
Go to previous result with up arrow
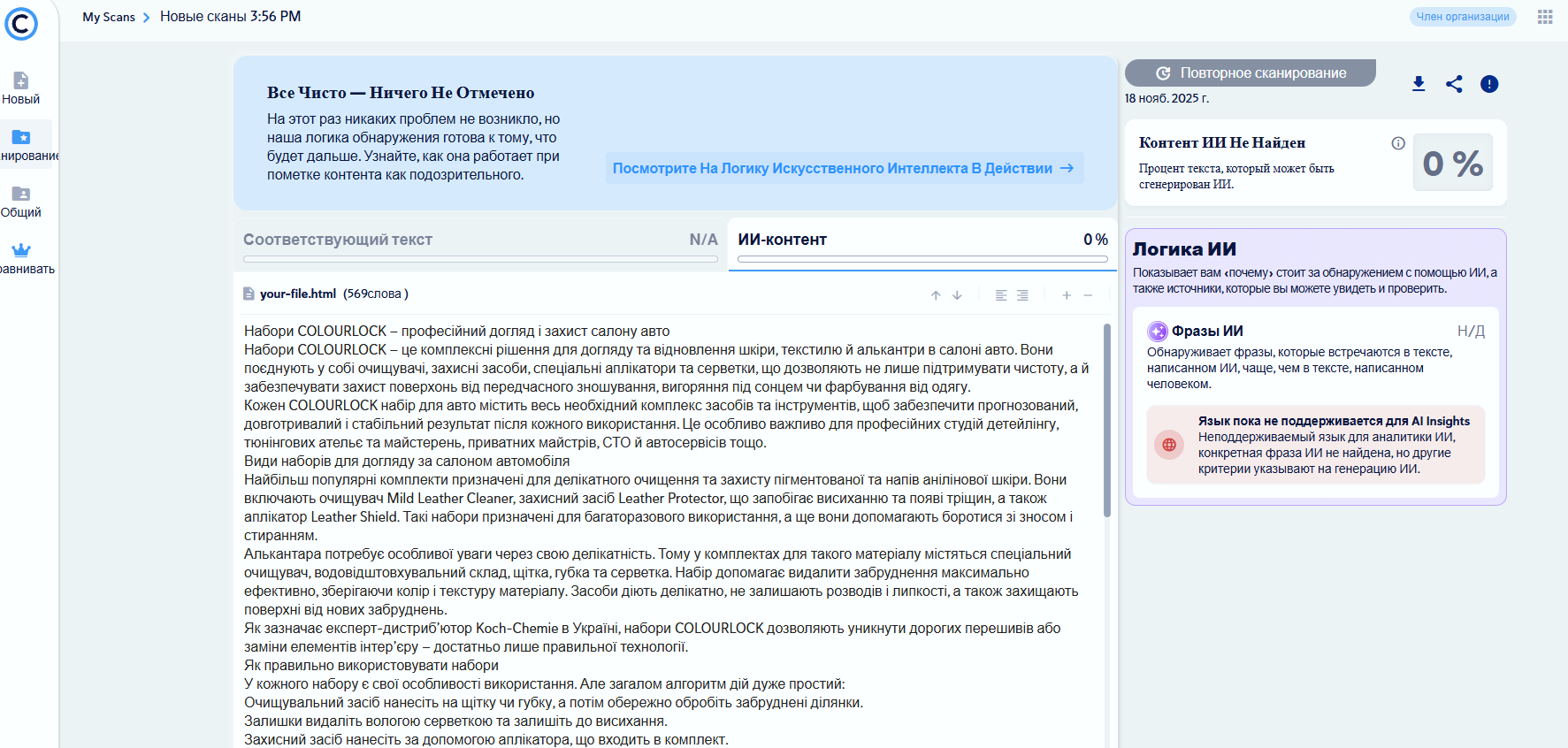click(x=936, y=295)
